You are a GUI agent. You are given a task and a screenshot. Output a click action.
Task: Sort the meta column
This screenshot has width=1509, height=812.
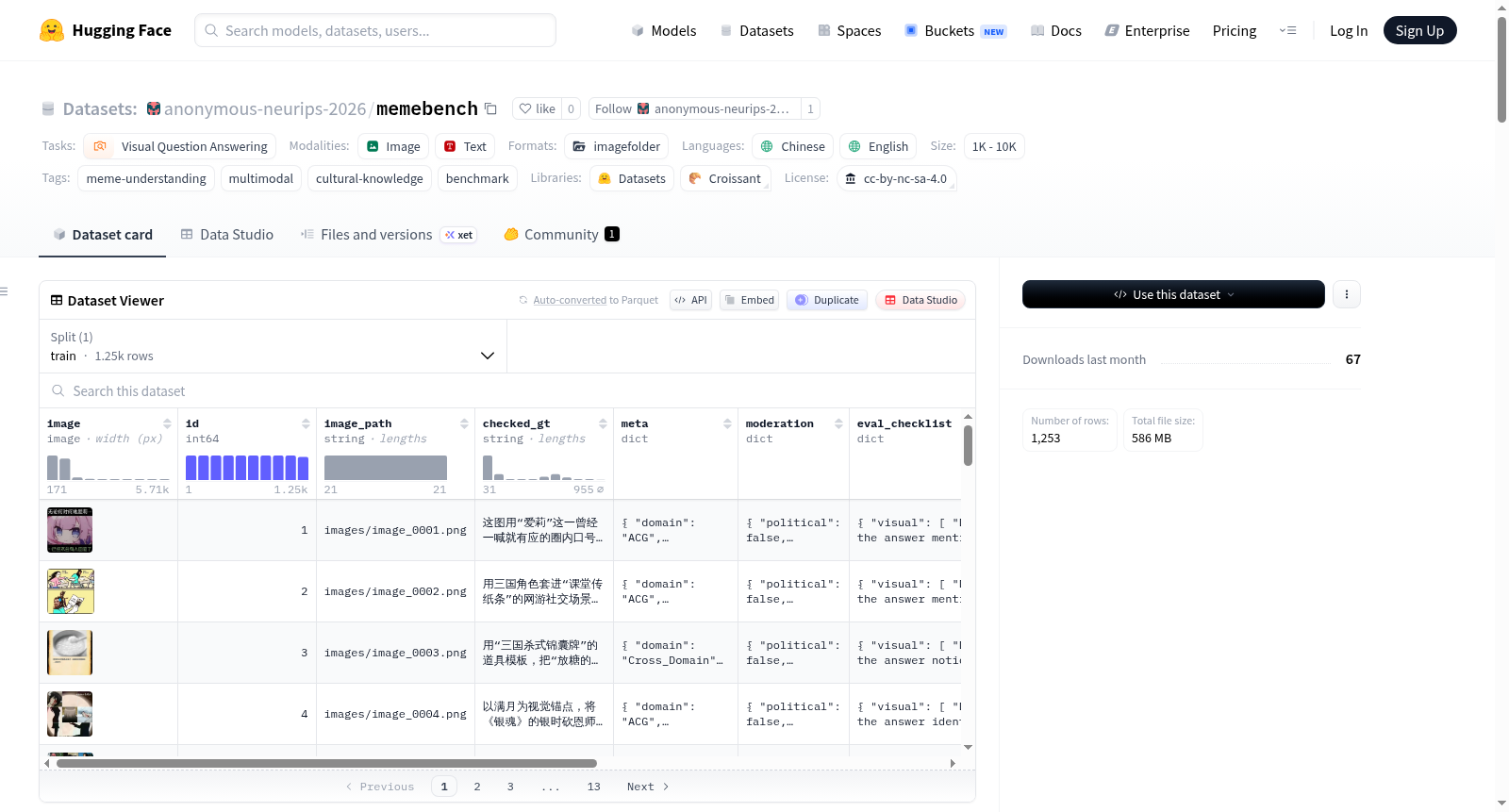click(727, 423)
